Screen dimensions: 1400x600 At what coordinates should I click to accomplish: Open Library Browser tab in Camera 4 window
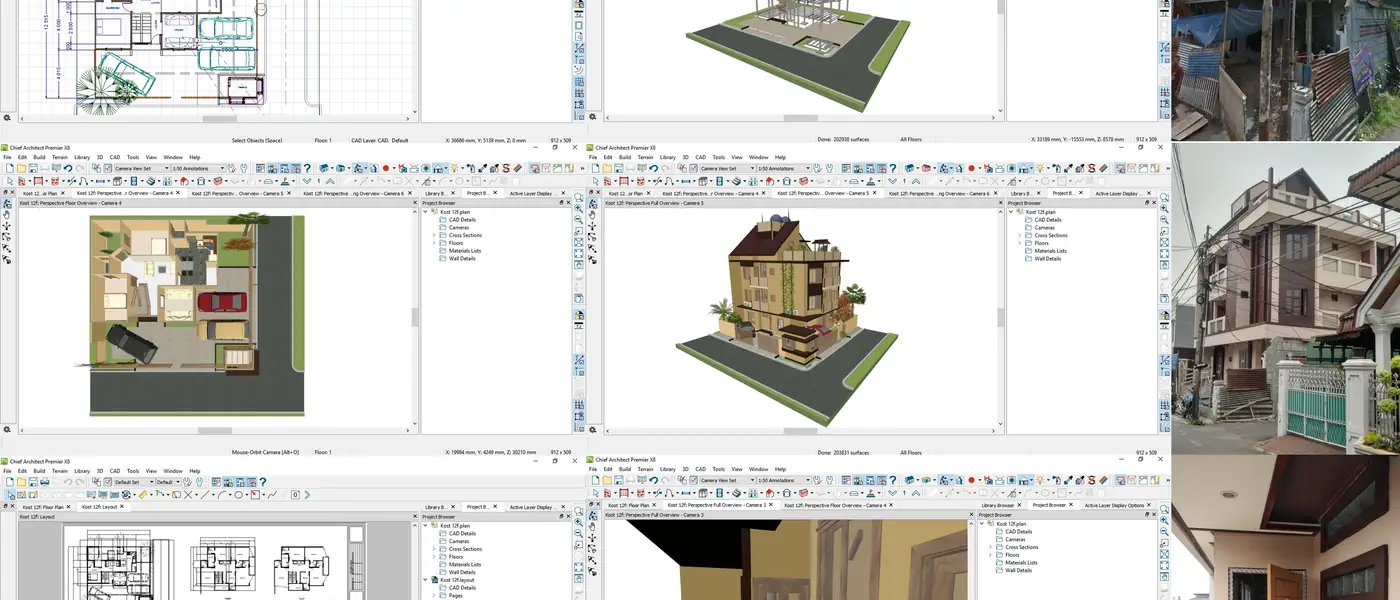(x=436, y=193)
